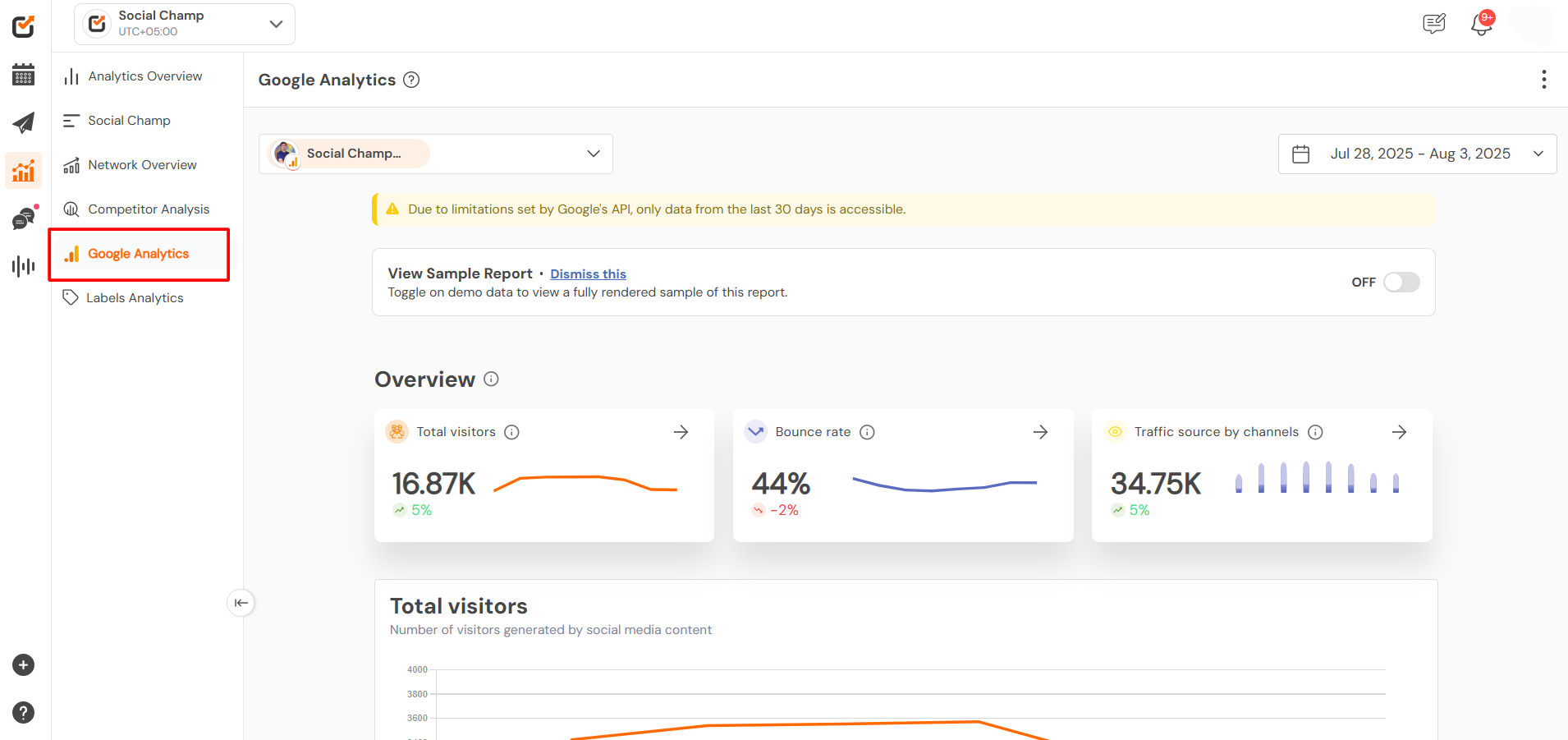Click the Traffic source mini bar chart
1568x740 pixels.
click(1317, 477)
